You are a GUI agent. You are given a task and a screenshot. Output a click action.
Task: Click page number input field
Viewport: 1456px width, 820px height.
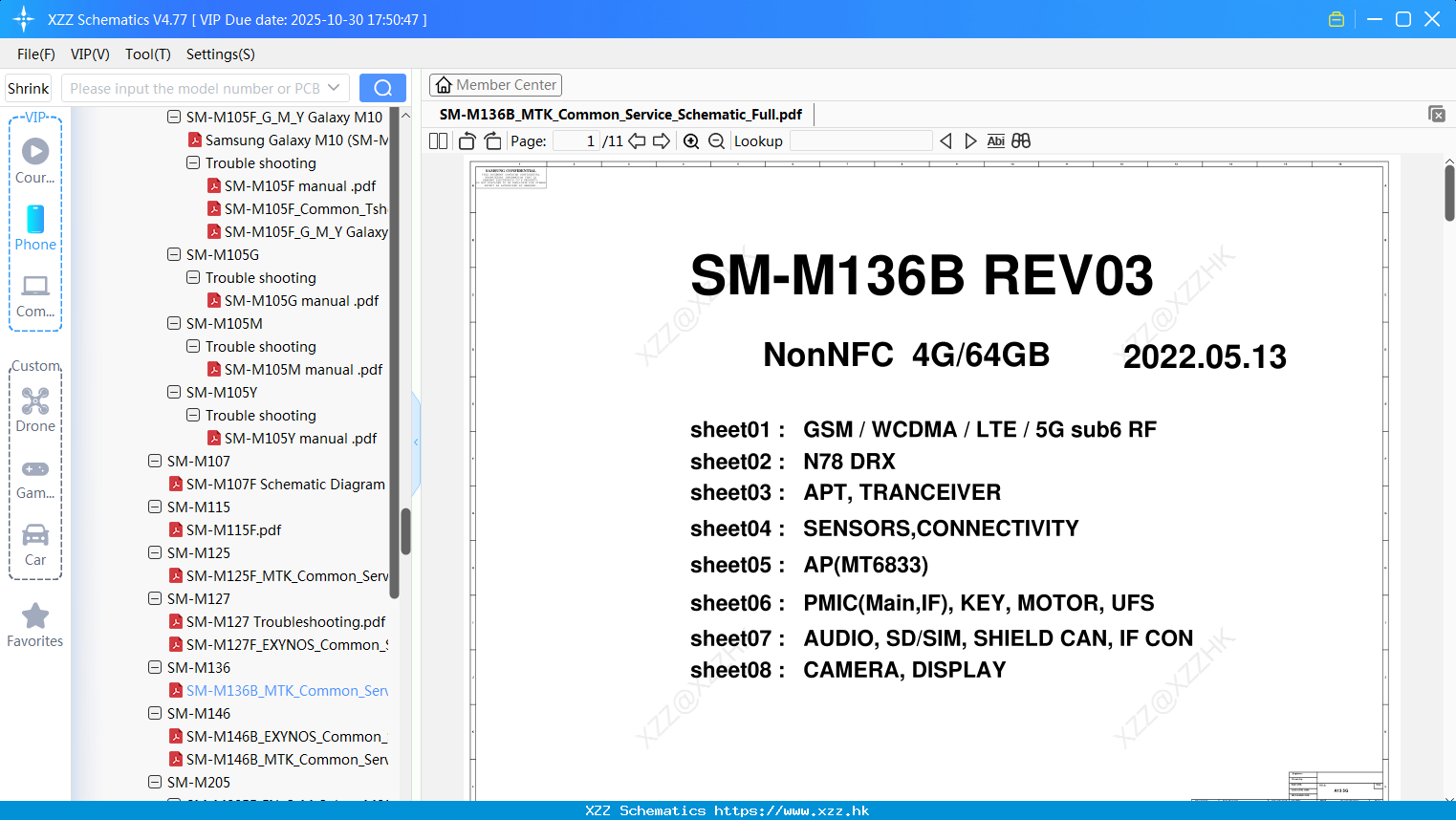click(576, 141)
